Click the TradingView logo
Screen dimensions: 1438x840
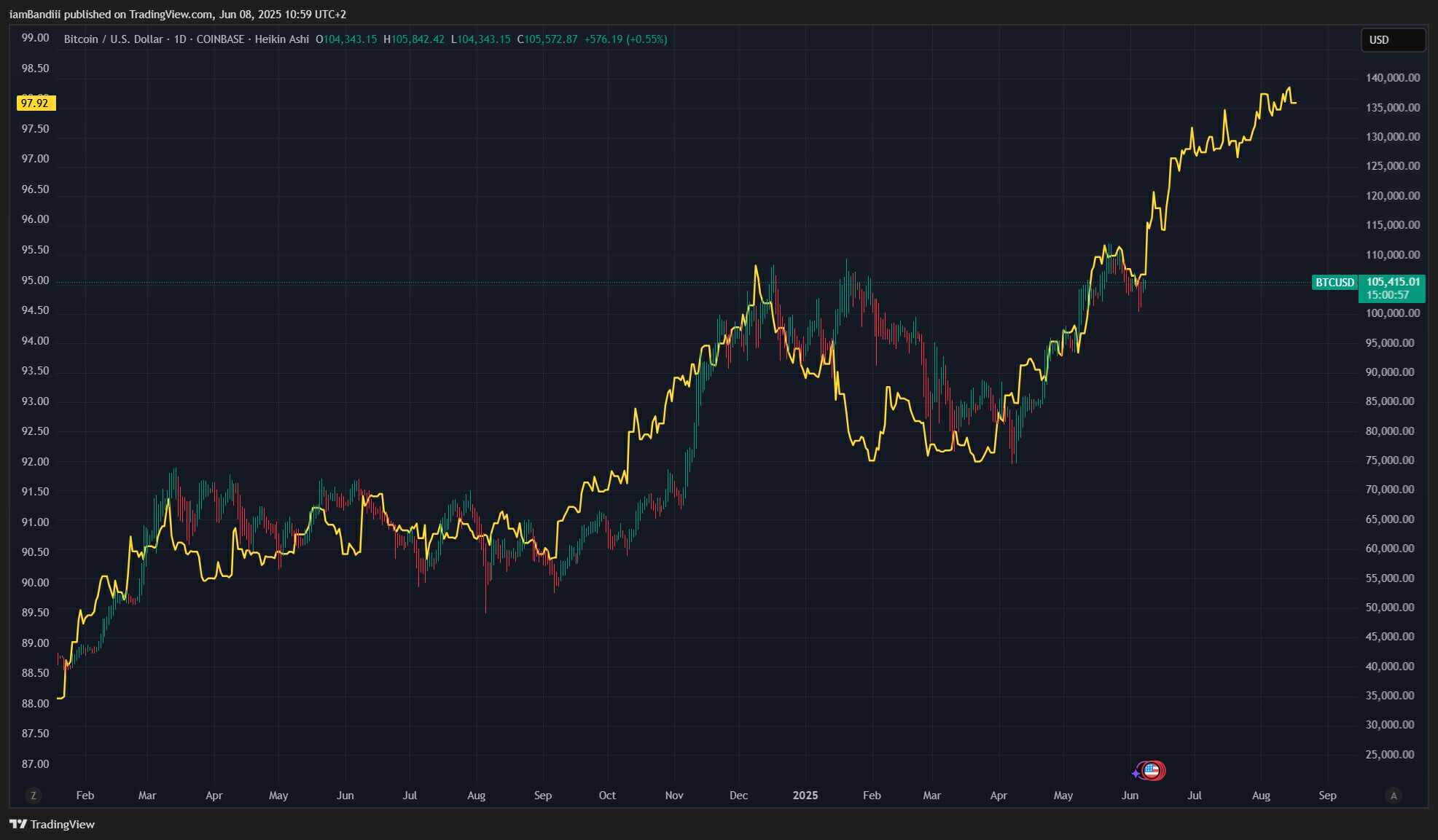click(x=52, y=824)
